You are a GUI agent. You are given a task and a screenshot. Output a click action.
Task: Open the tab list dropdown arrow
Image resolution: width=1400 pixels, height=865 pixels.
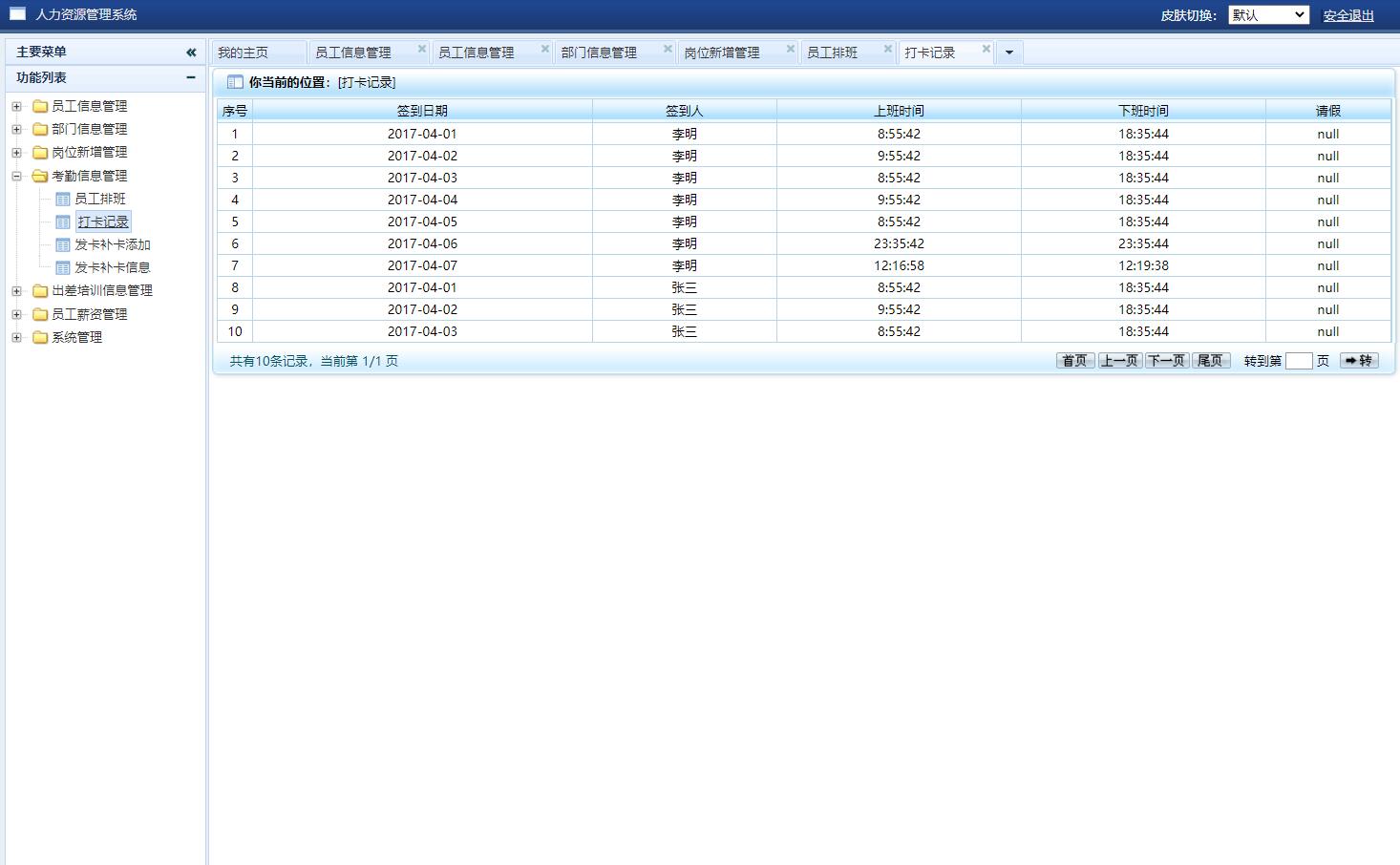[1009, 53]
